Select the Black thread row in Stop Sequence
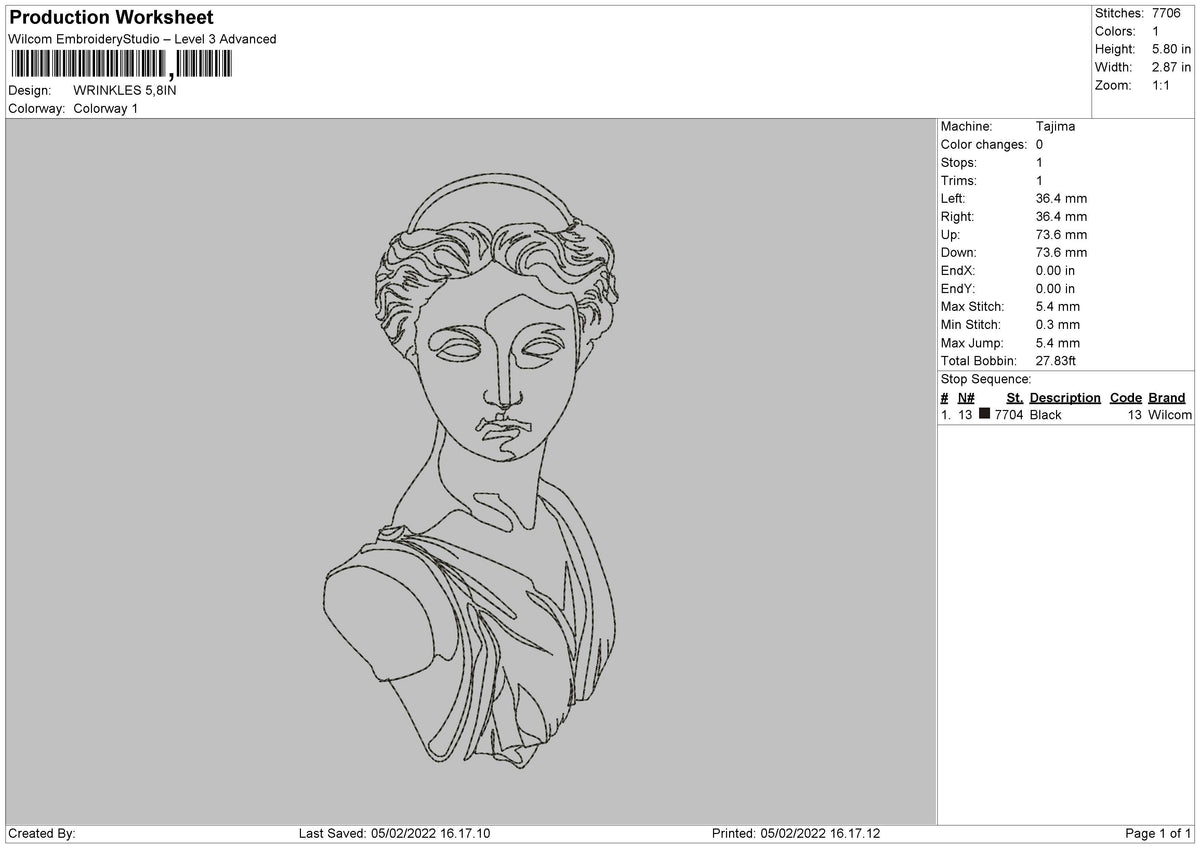Screen dimensions: 1200x848 pos(1065,414)
